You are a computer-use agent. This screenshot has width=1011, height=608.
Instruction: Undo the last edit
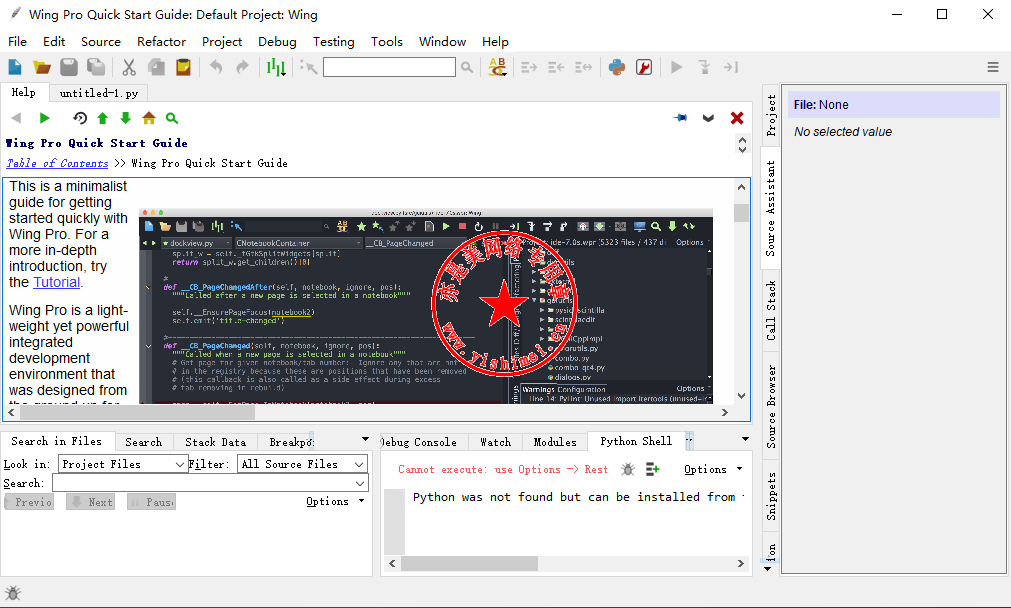(216, 67)
